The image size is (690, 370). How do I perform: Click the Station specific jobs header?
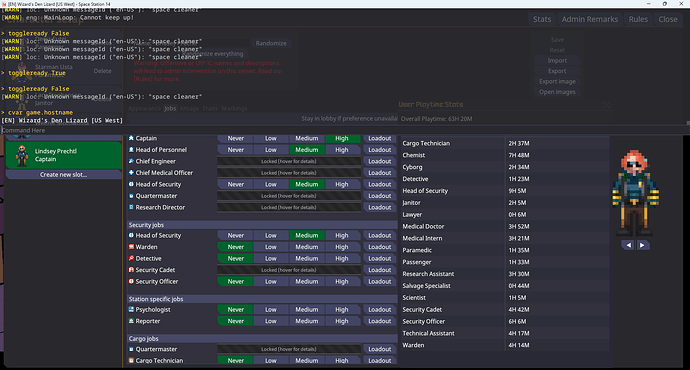(262, 299)
